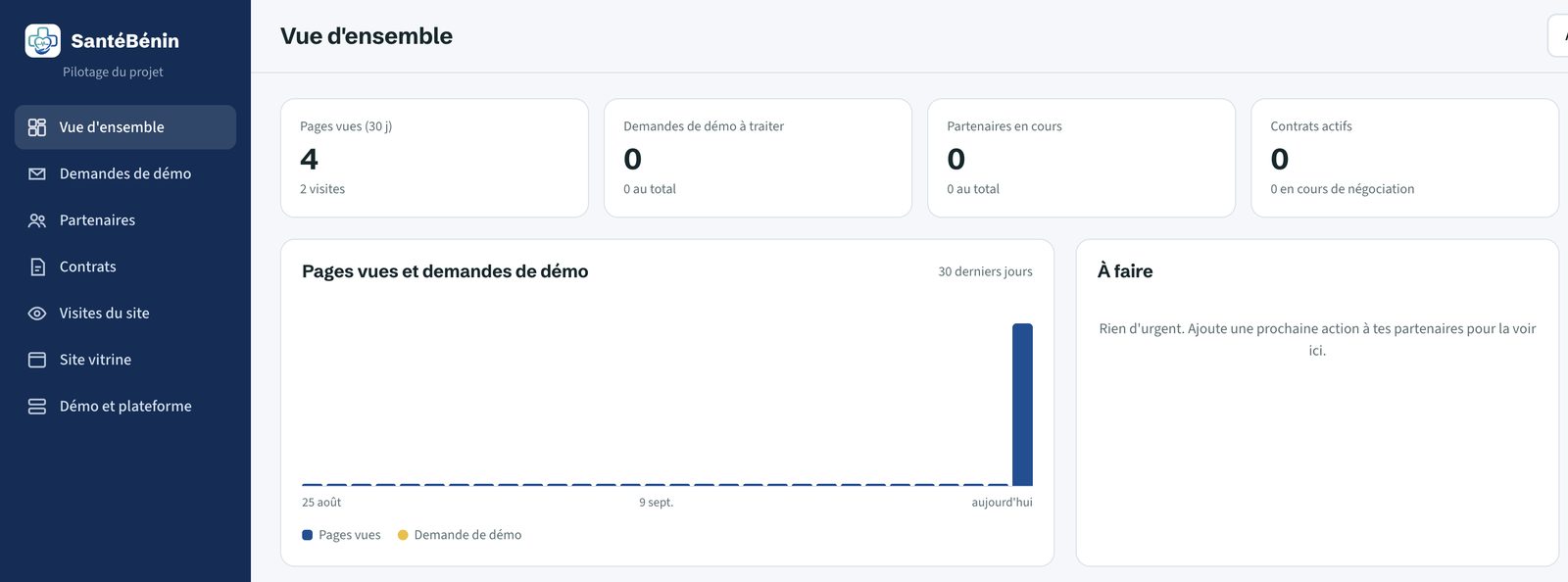Screen dimensions: 1568x582
Task: Click today's tall blue bar in chart
Action: point(1022,405)
